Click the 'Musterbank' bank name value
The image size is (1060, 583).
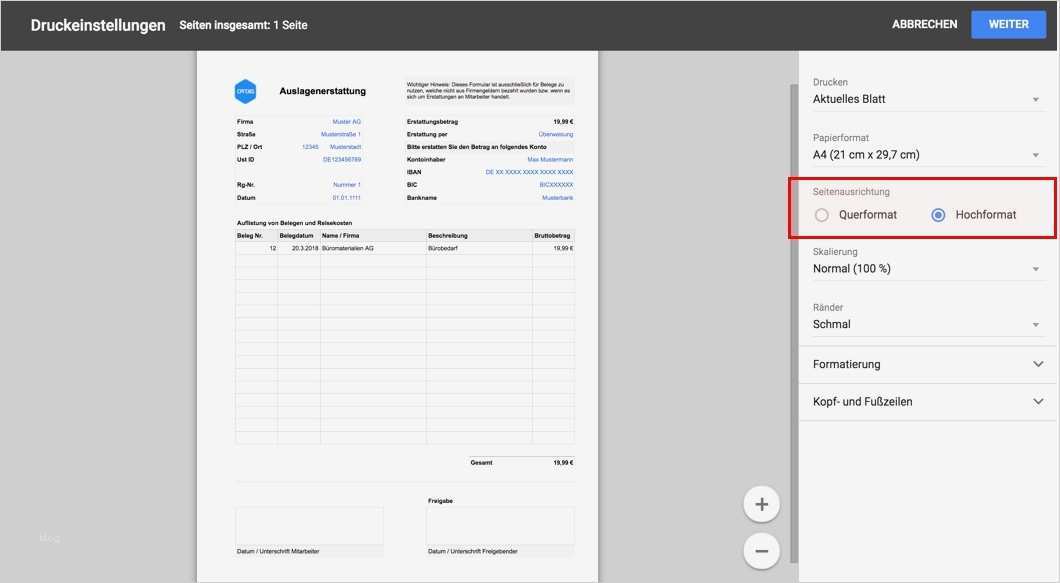[x=558, y=197]
